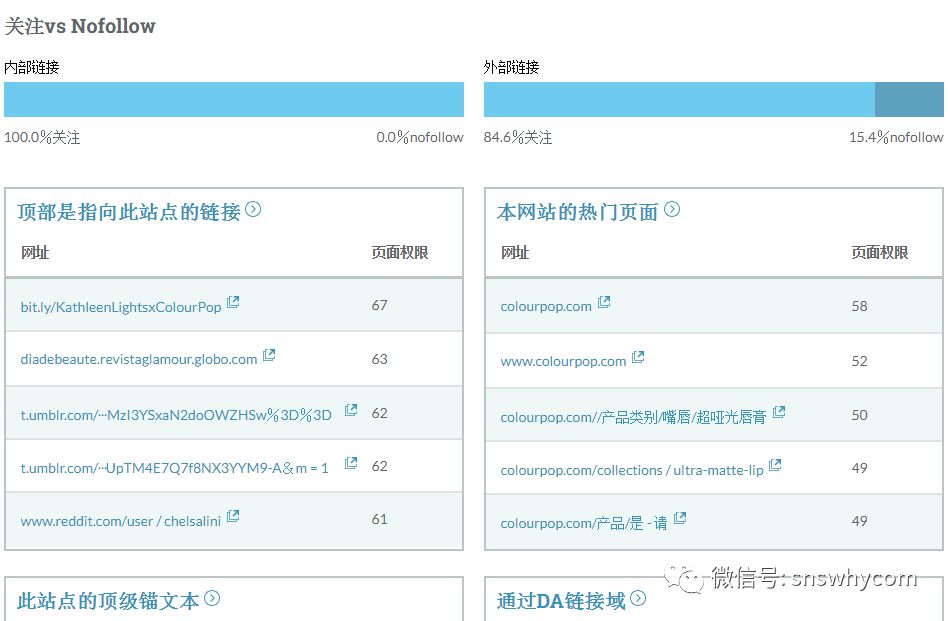This screenshot has height=621, width=948.
Task: Open external link icon beside www.colourpop.com
Action: (x=638, y=355)
